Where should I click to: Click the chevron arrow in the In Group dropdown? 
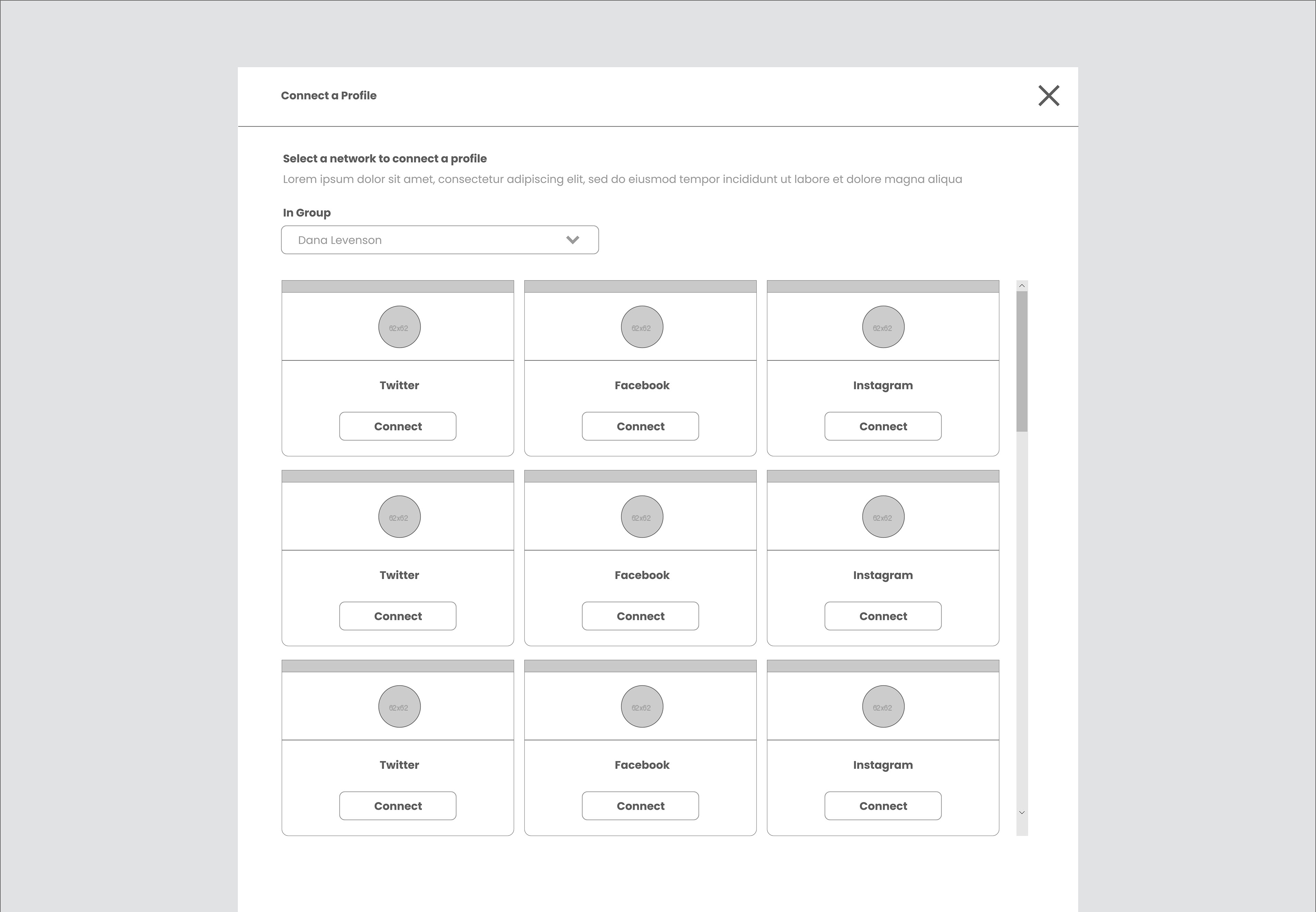[572, 240]
